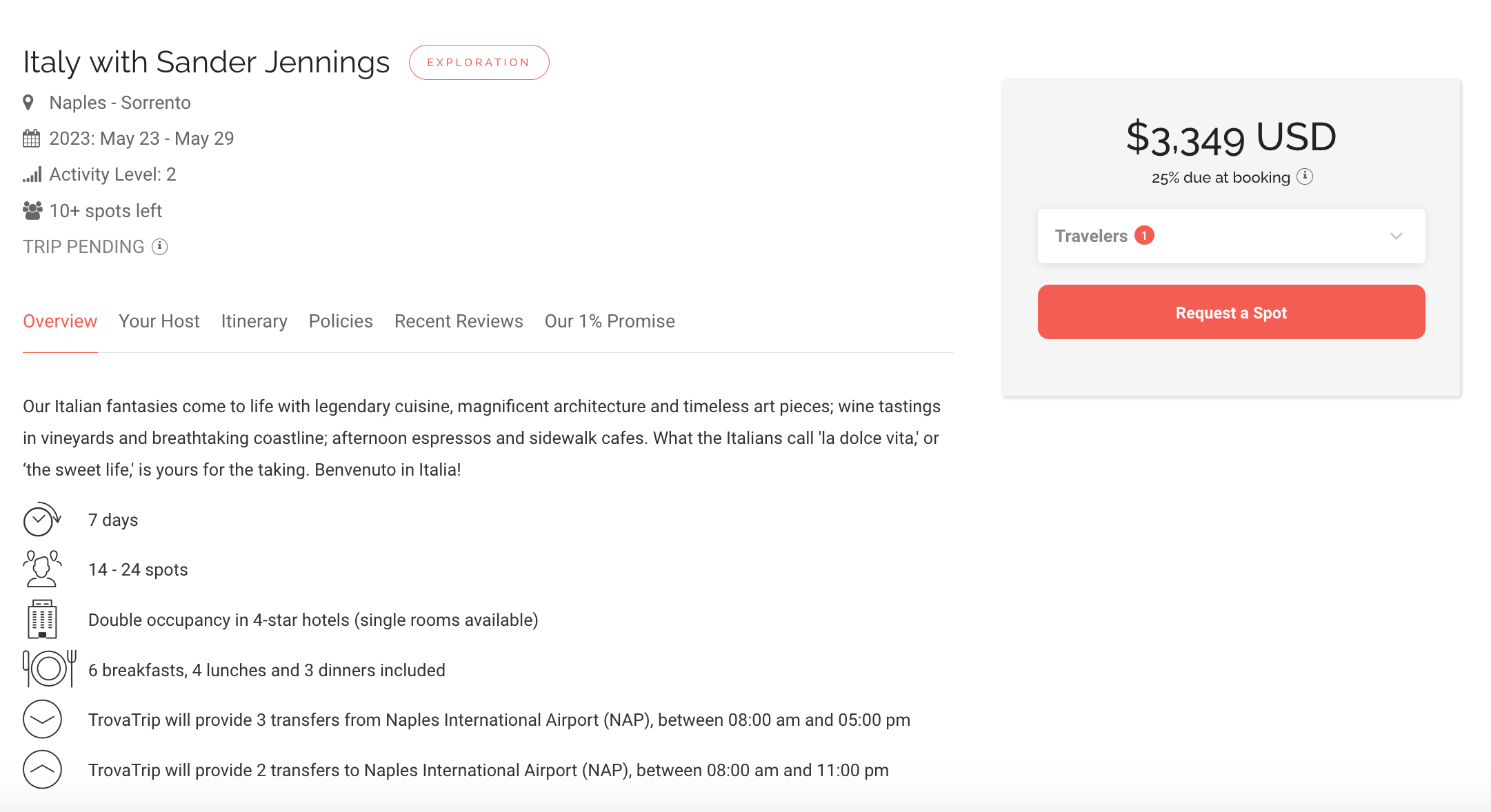Click the arrival transfers down-chevron circle

(42, 719)
